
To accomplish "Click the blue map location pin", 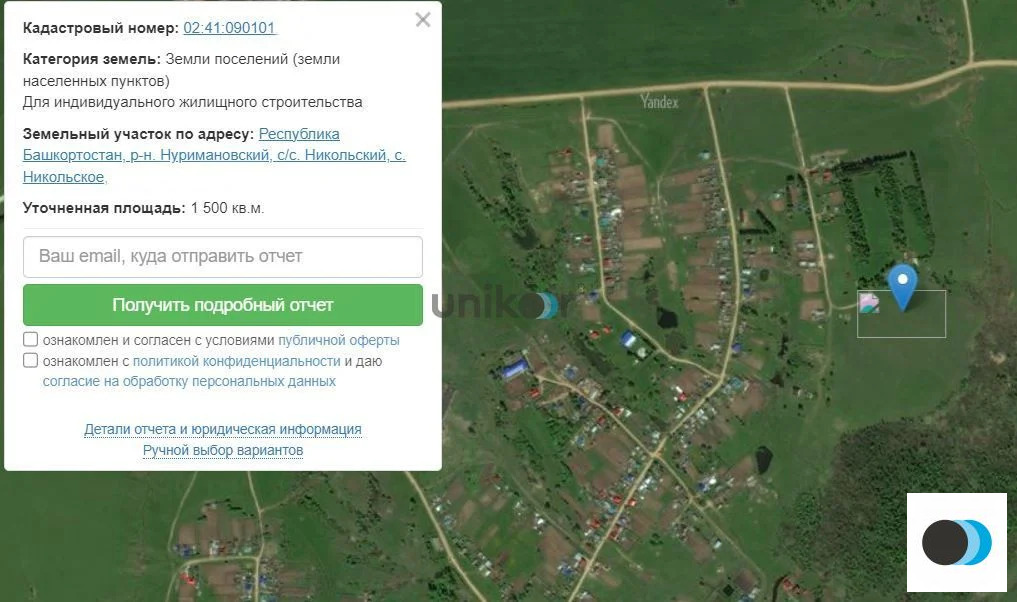I will [x=902, y=285].
